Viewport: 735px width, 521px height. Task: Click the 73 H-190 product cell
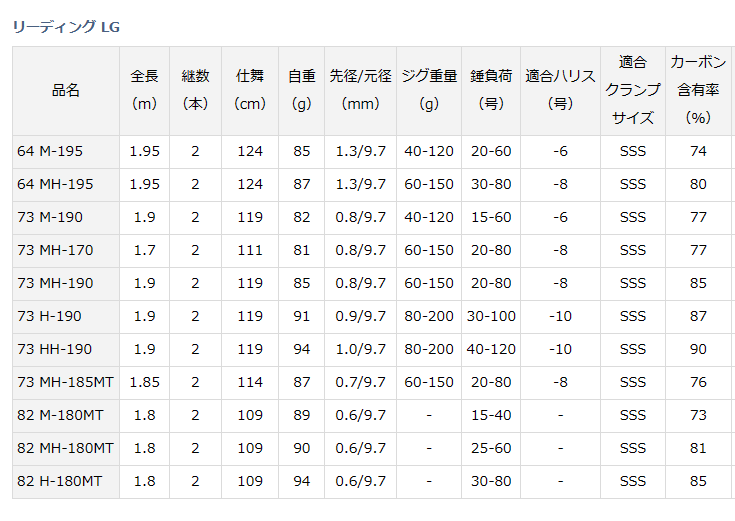pos(66,317)
